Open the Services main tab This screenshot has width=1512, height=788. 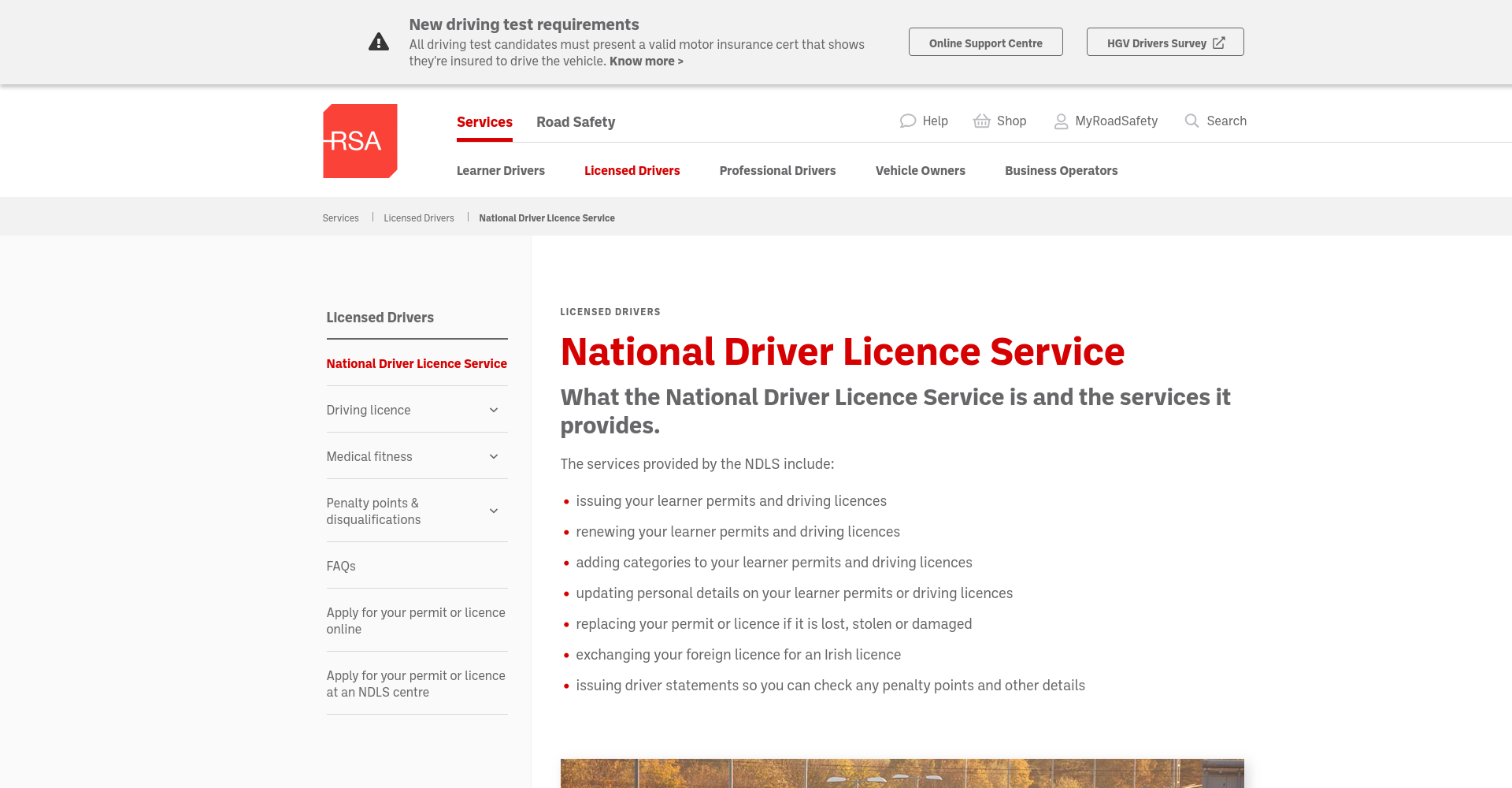click(484, 122)
